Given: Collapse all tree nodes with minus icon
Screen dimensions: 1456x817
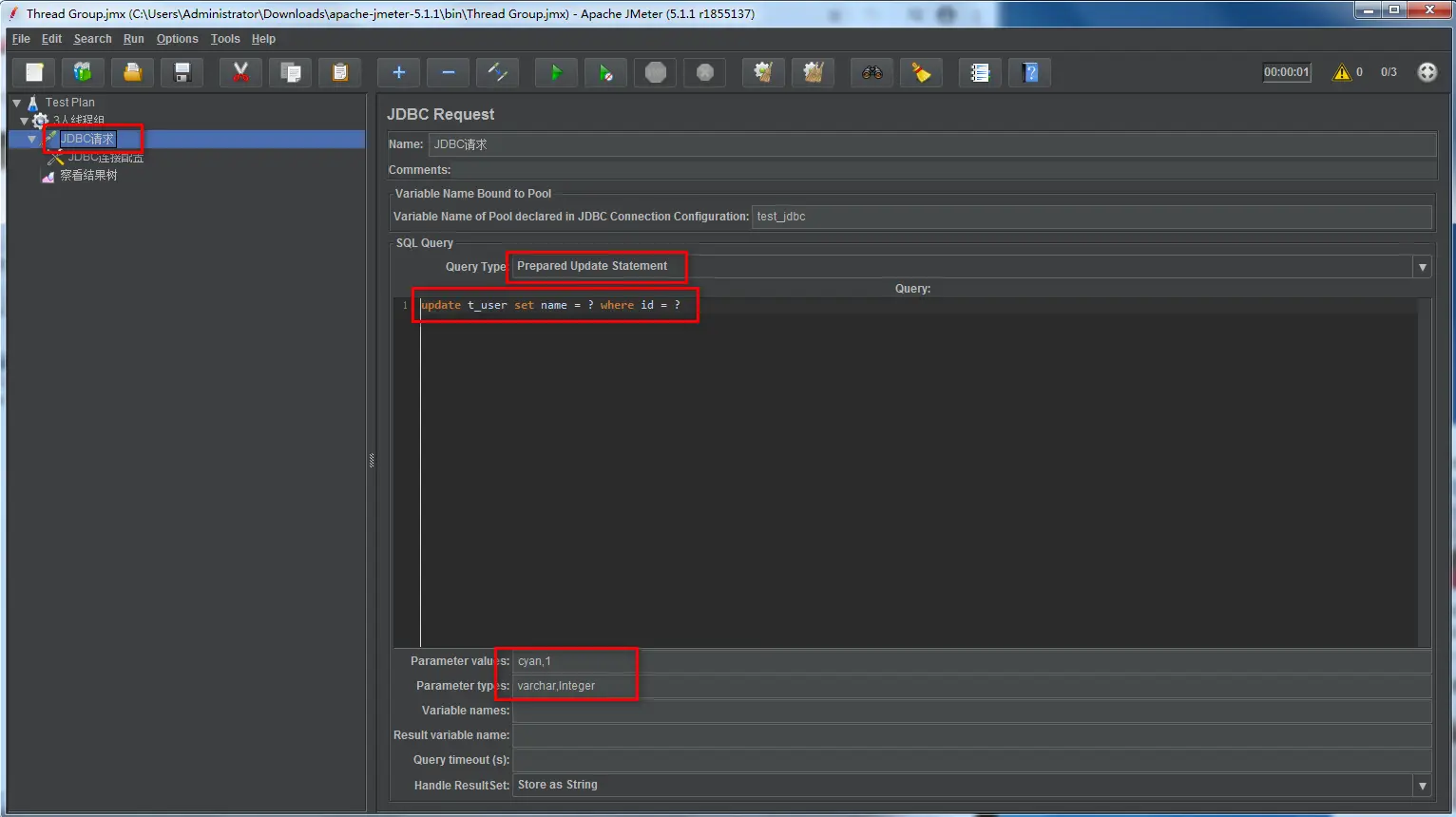Looking at the screenshot, I should point(449,72).
